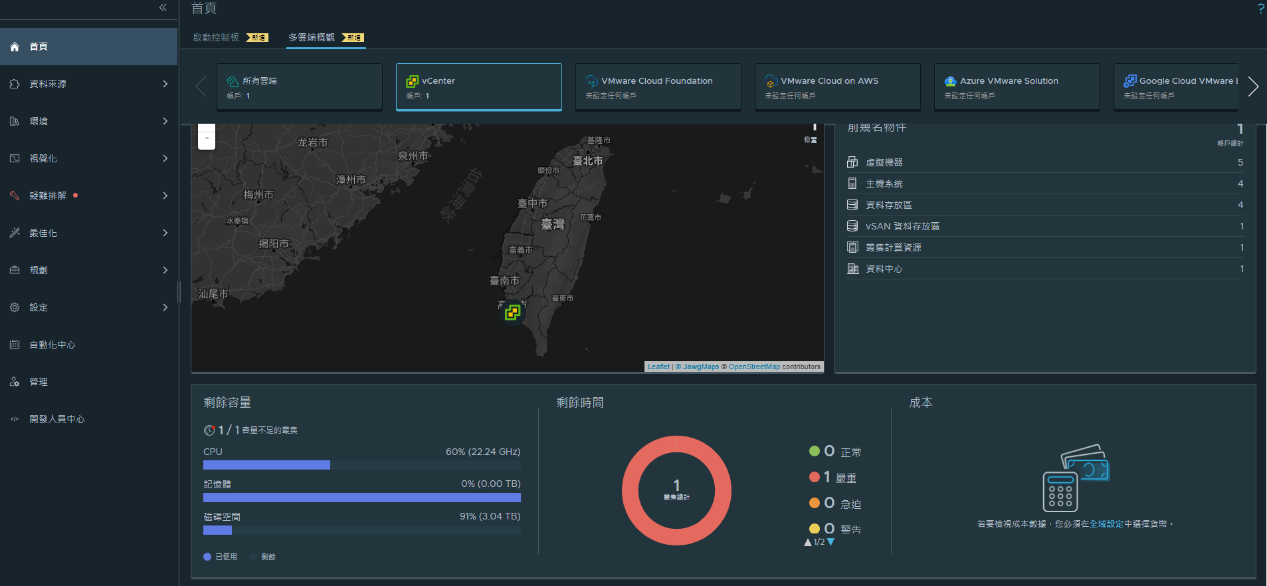Screen dimensions: 1267x586
Task: Select the 多雲端概觀 tab
Action: click(313, 37)
